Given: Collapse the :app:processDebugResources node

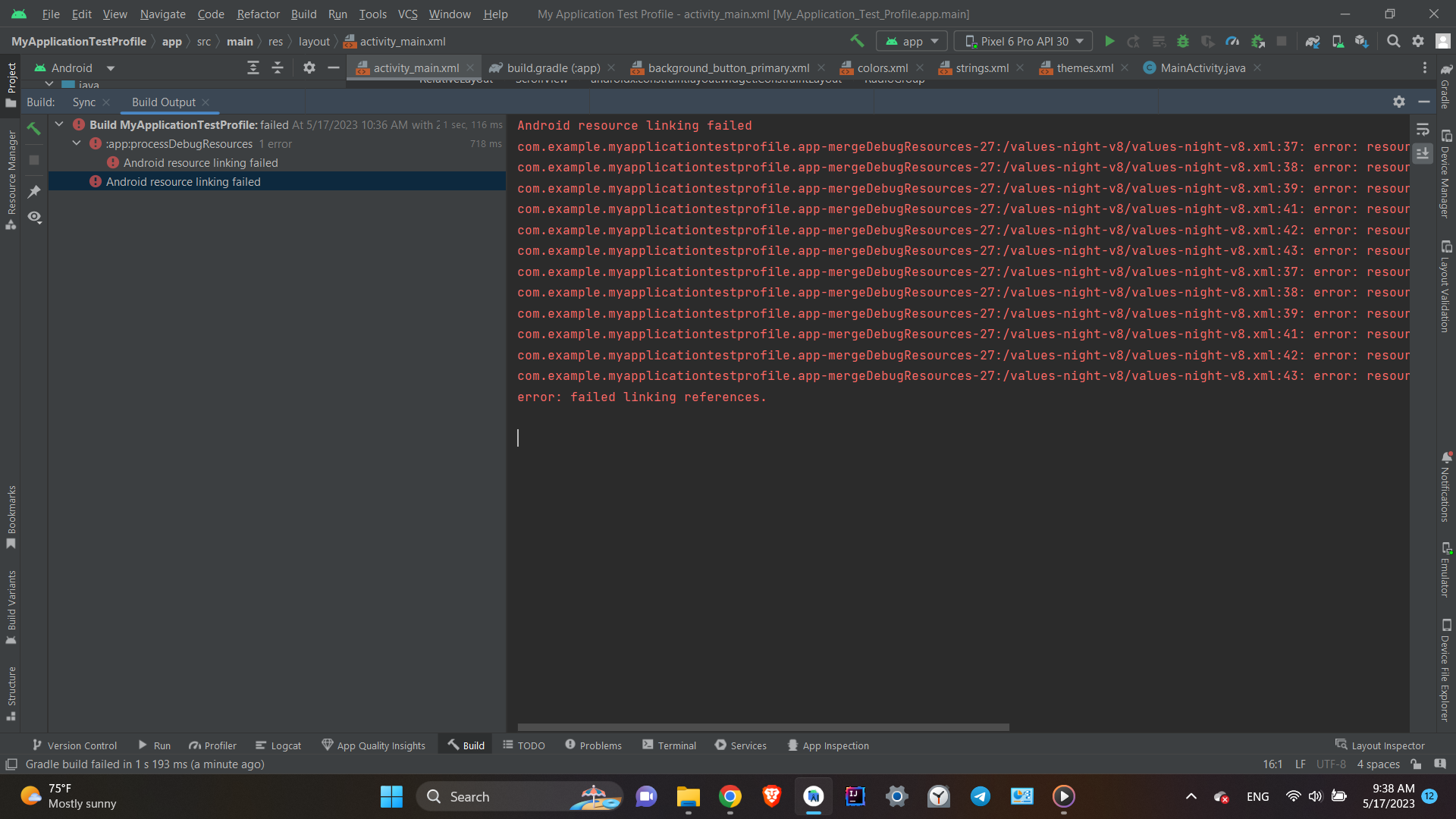Looking at the screenshot, I should tap(77, 143).
